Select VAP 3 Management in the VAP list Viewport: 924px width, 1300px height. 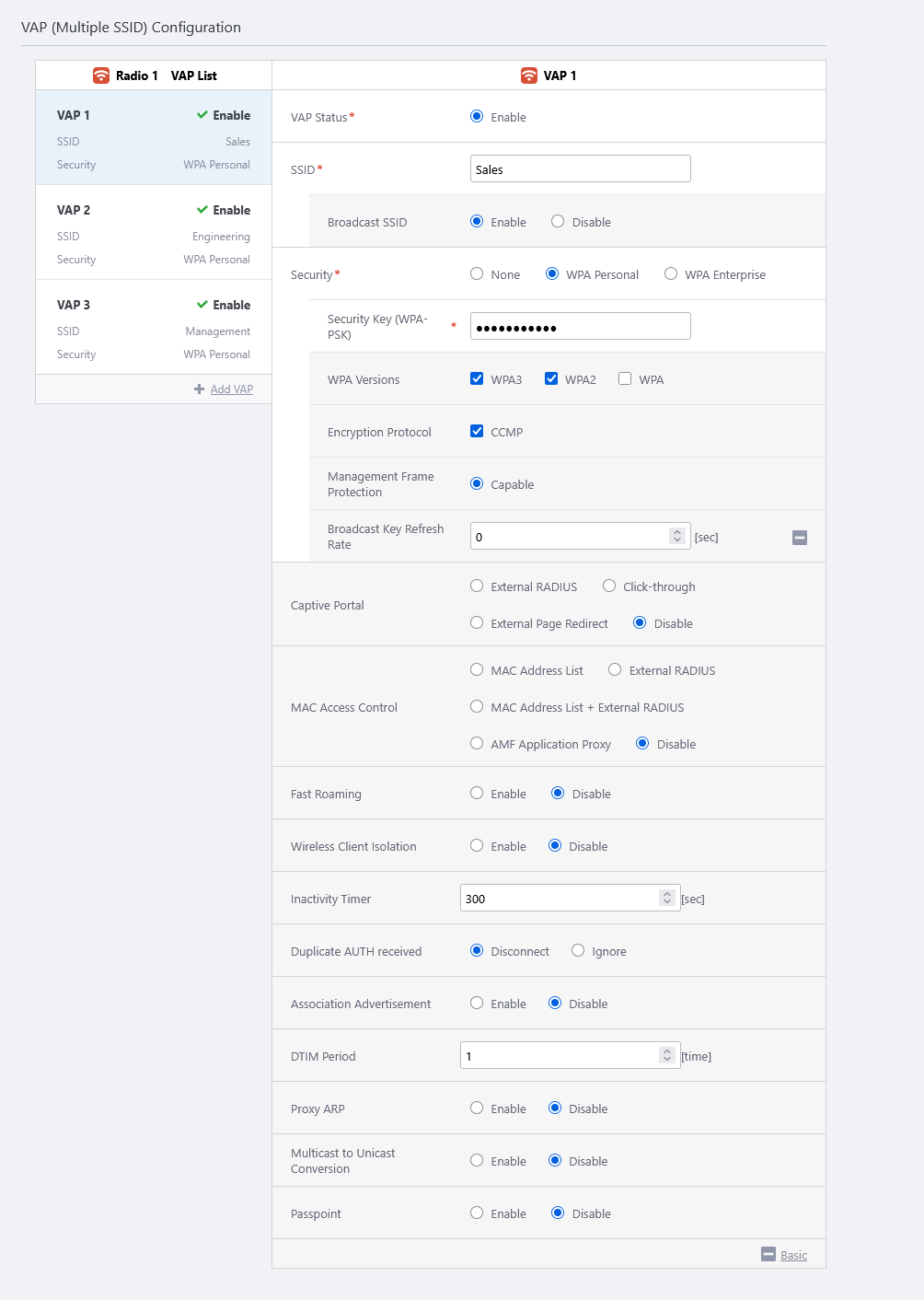tap(154, 329)
